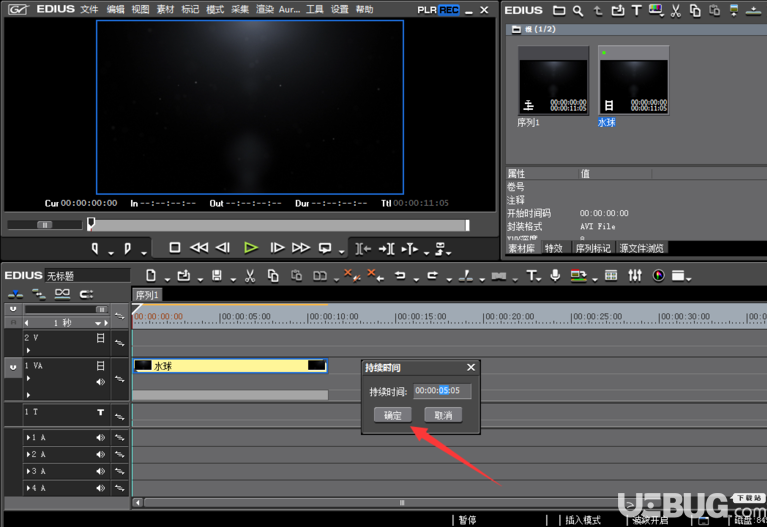Click 取消 in duration dialog
The image size is (767, 527).
443,415
